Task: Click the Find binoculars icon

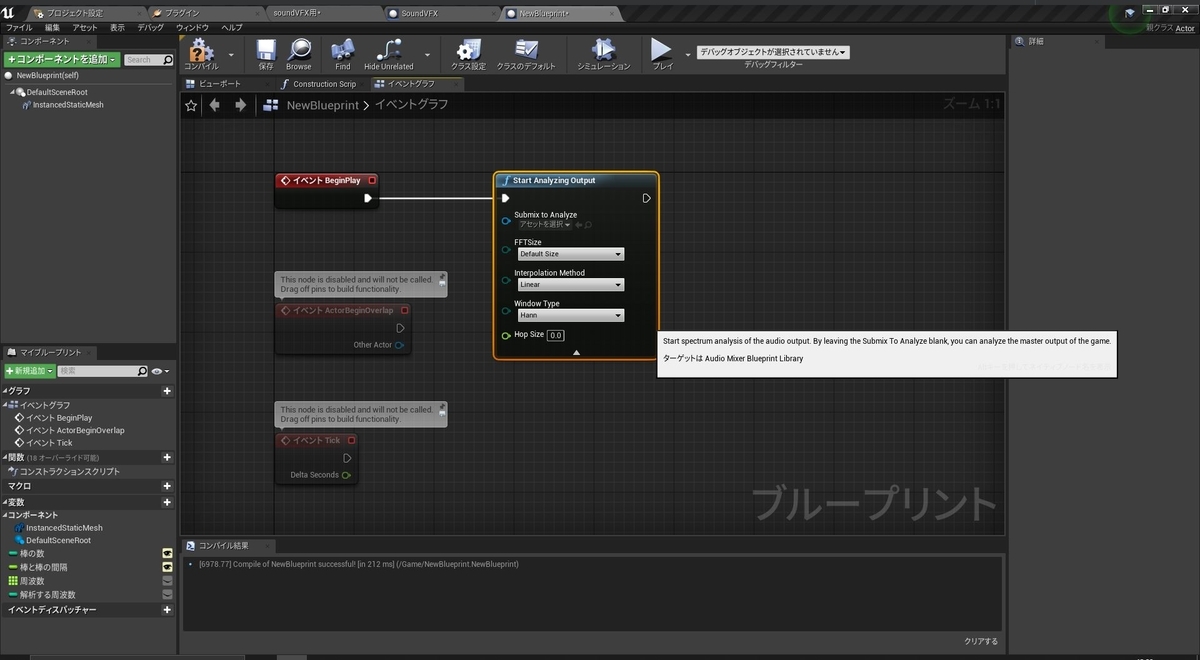Action: (x=343, y=53)
